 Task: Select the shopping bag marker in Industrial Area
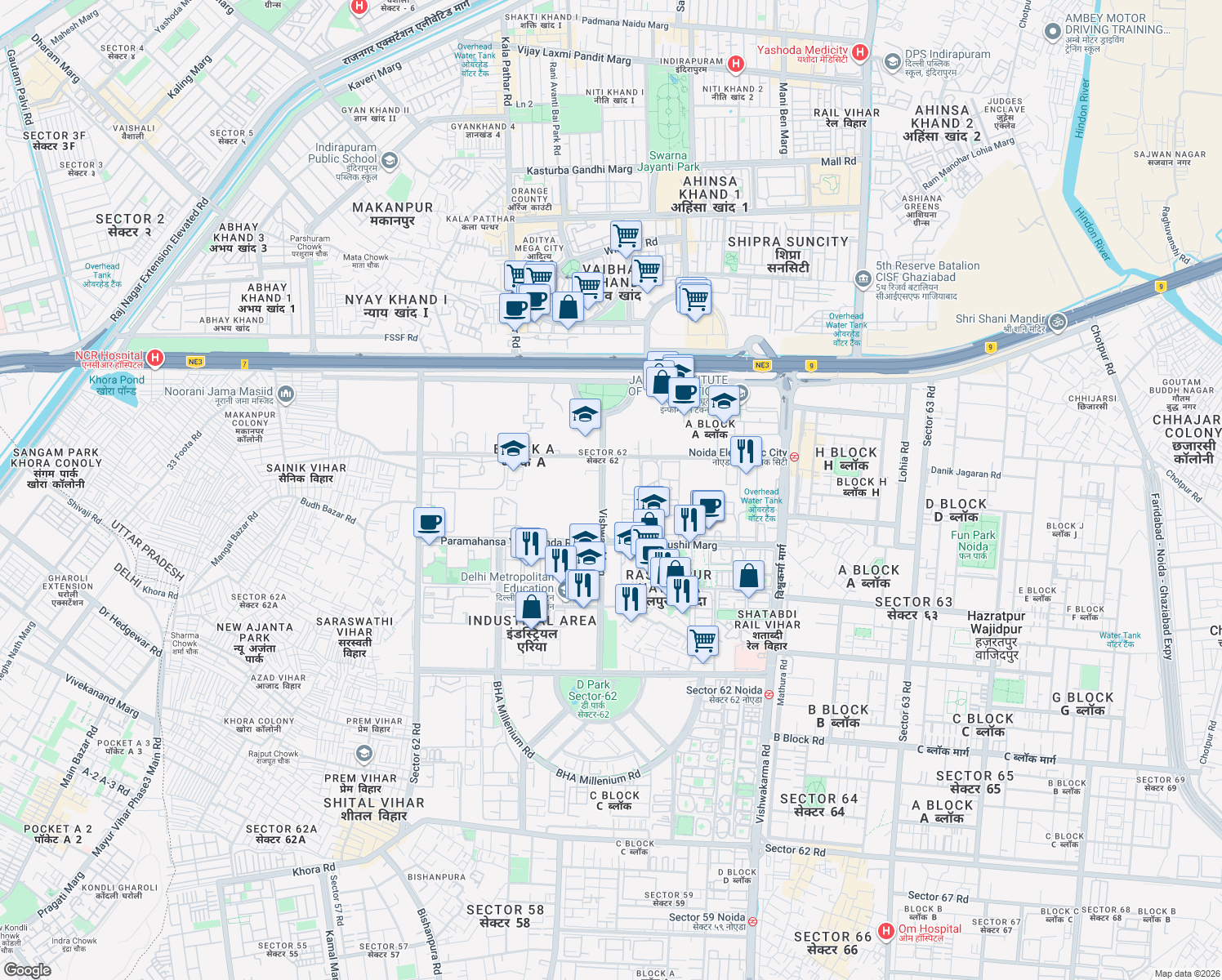point(532,604)
